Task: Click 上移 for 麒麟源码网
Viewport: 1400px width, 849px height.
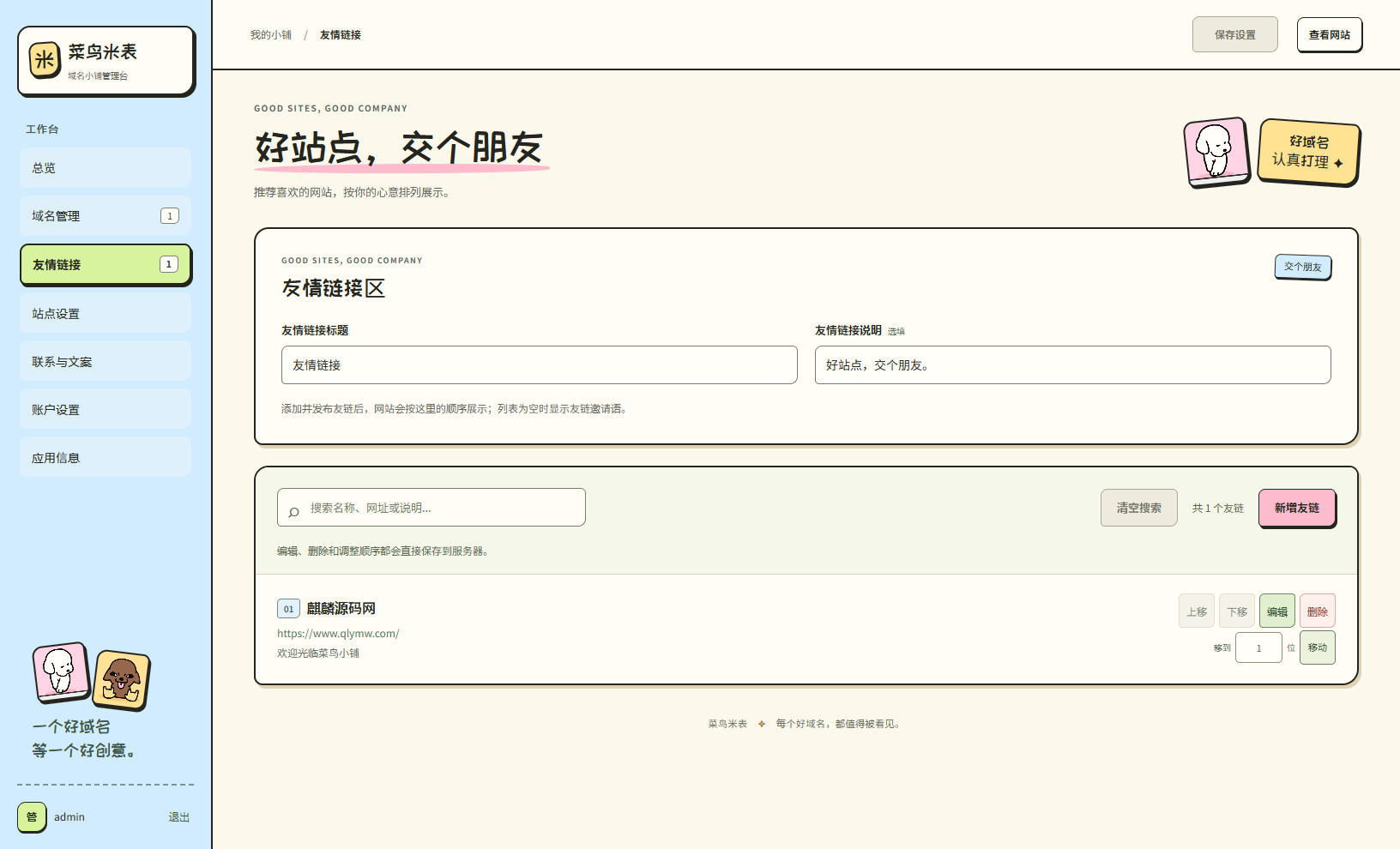Action: point(1197,611)
